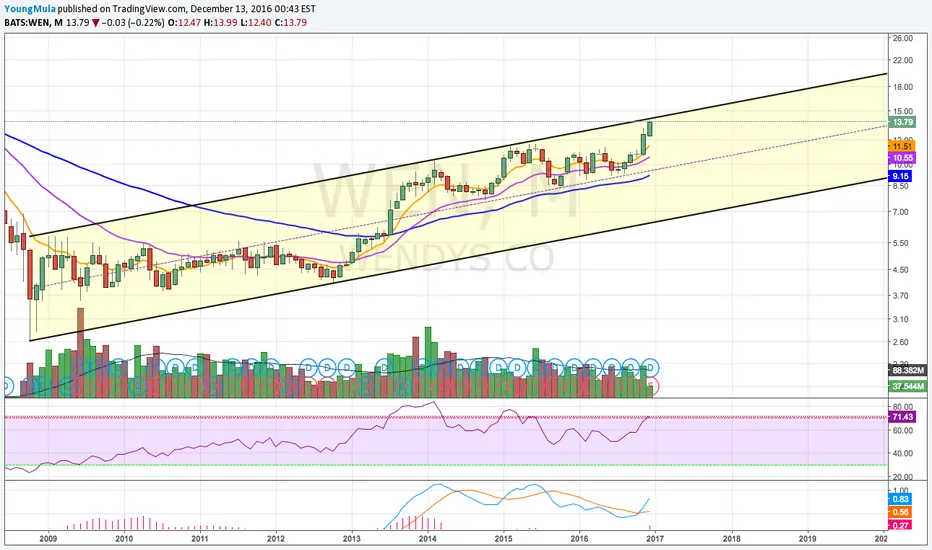Screen dimensions: 932x550
Task: Click the 2010 time axis label
Action: (124, 539)
